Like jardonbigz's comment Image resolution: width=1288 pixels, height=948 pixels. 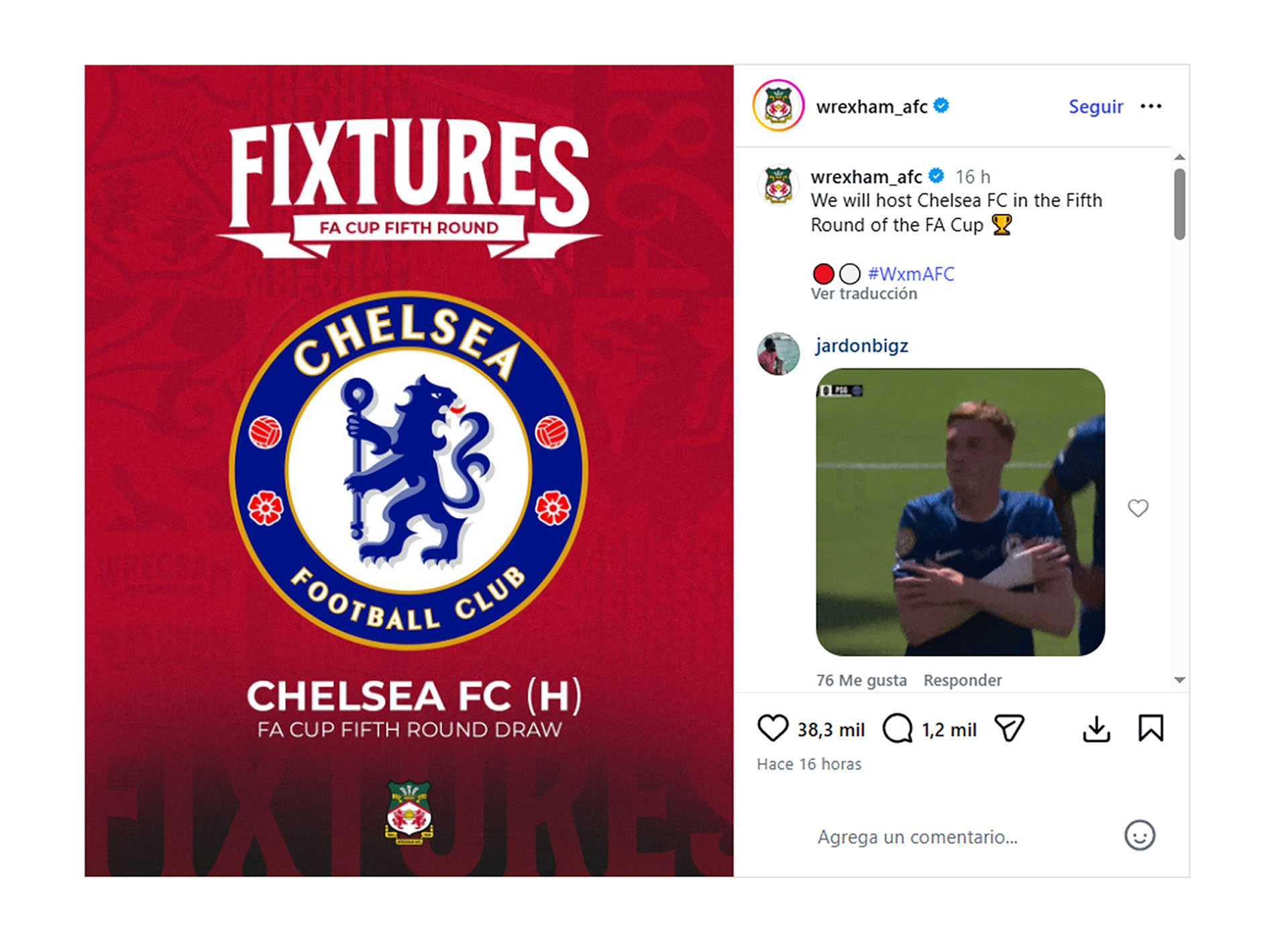(x=1138, y=509)
